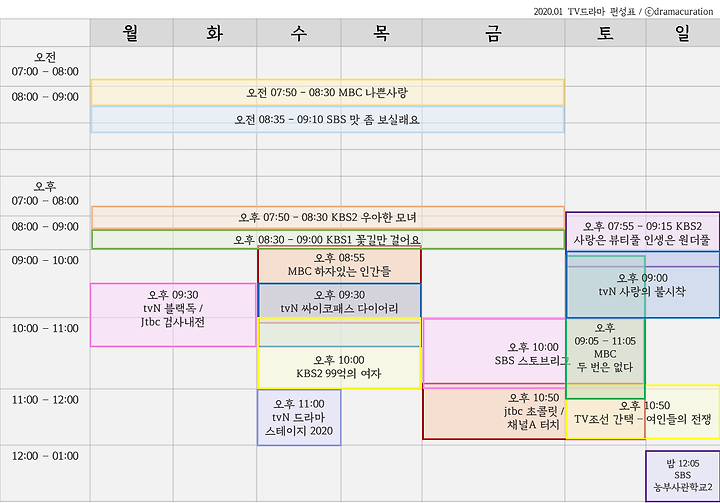Select the 일 (Sunday) column header

click(683, 33)
